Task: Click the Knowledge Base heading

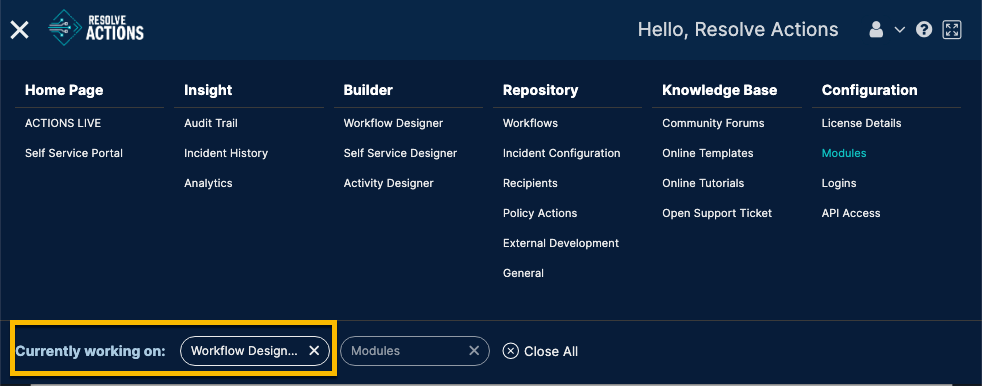Action: click(x=720, y=90)
